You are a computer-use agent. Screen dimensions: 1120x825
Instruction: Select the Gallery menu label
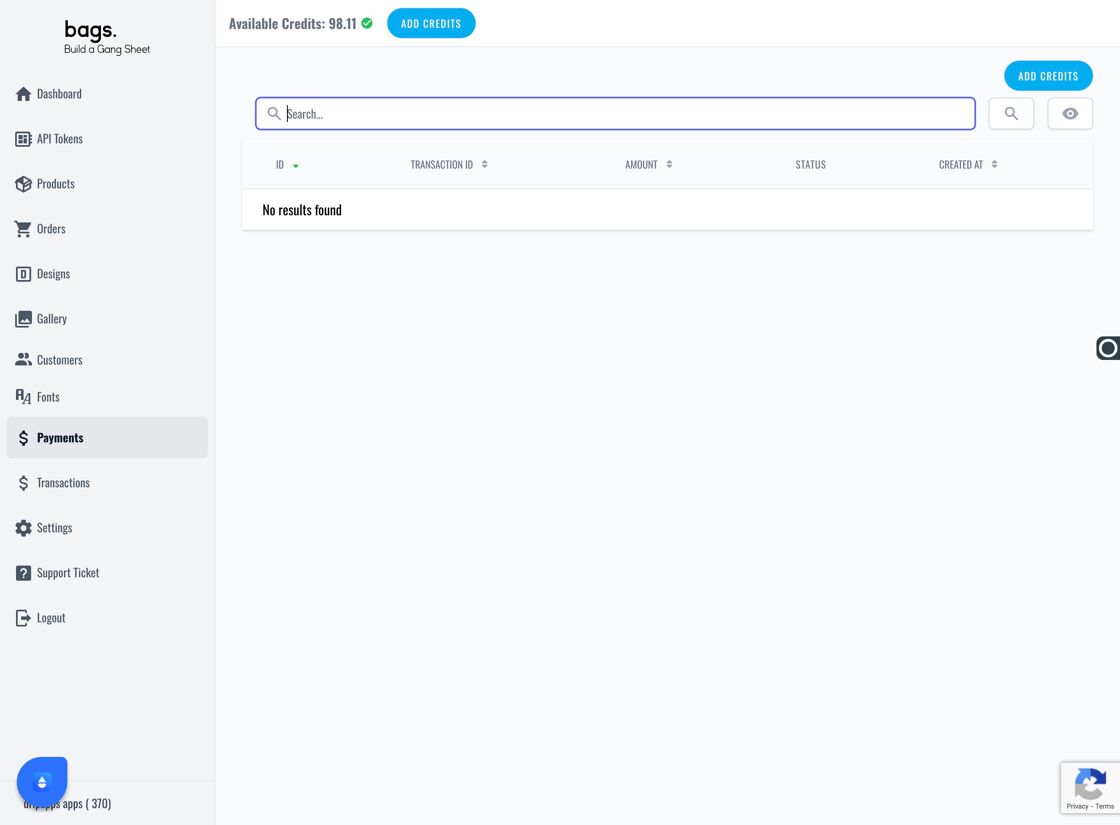52,319
